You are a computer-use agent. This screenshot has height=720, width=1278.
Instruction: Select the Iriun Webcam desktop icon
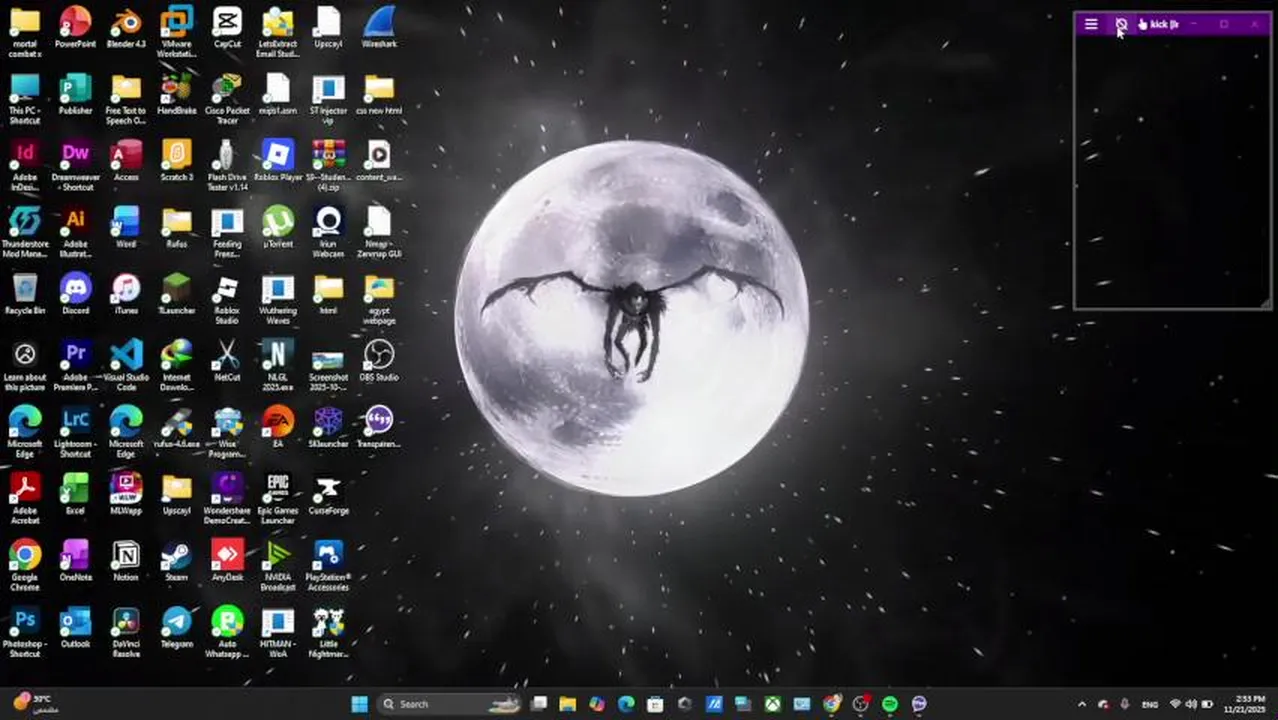pos(328,232)
